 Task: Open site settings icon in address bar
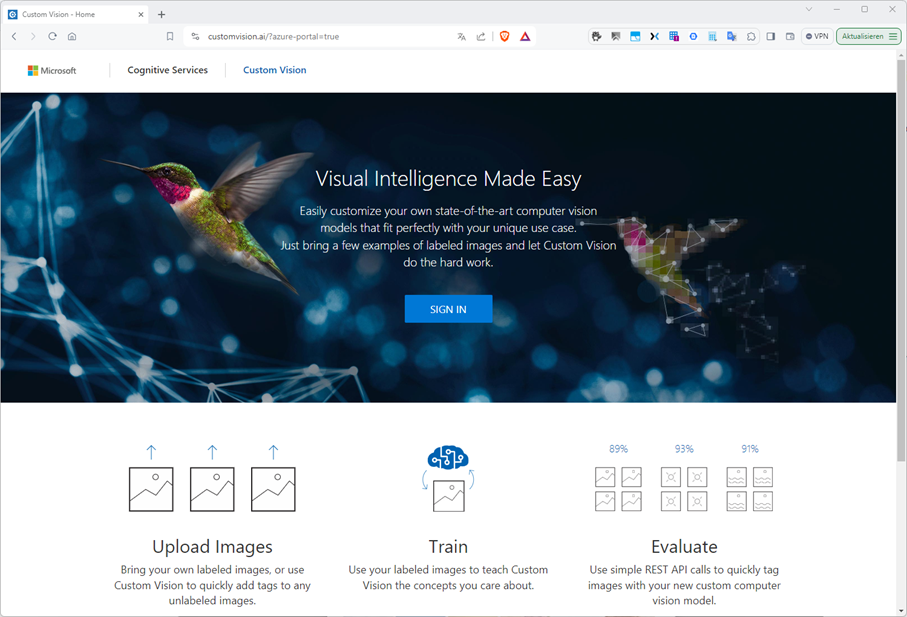(x=196, y=36)
